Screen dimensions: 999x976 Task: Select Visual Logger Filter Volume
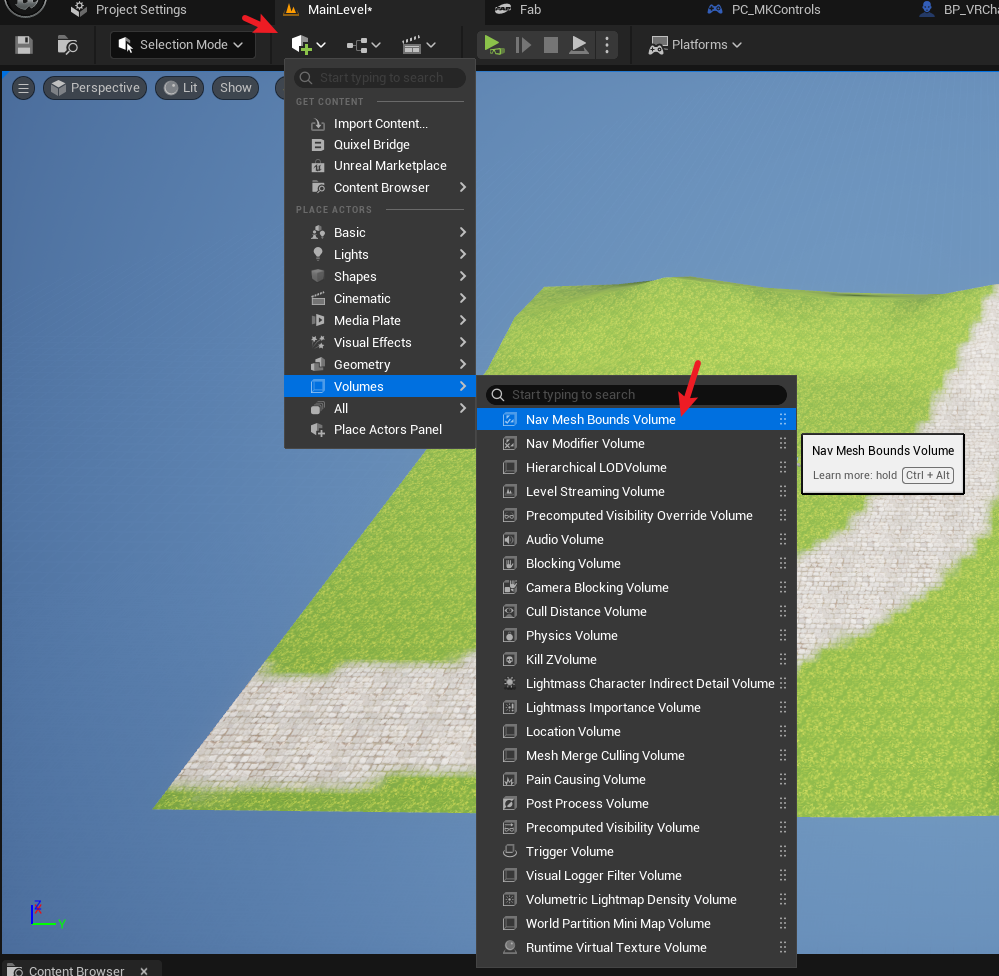tap(636, 875)
